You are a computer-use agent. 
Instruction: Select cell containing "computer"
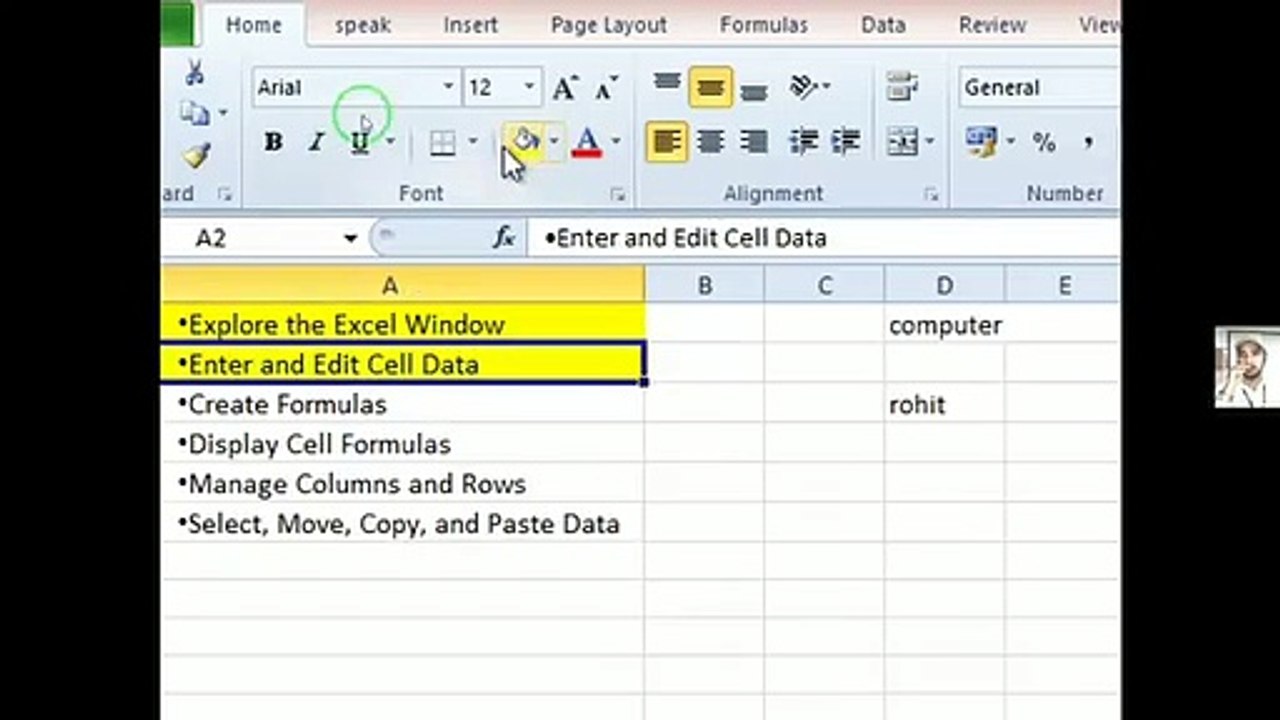click(x=945, y=324)
